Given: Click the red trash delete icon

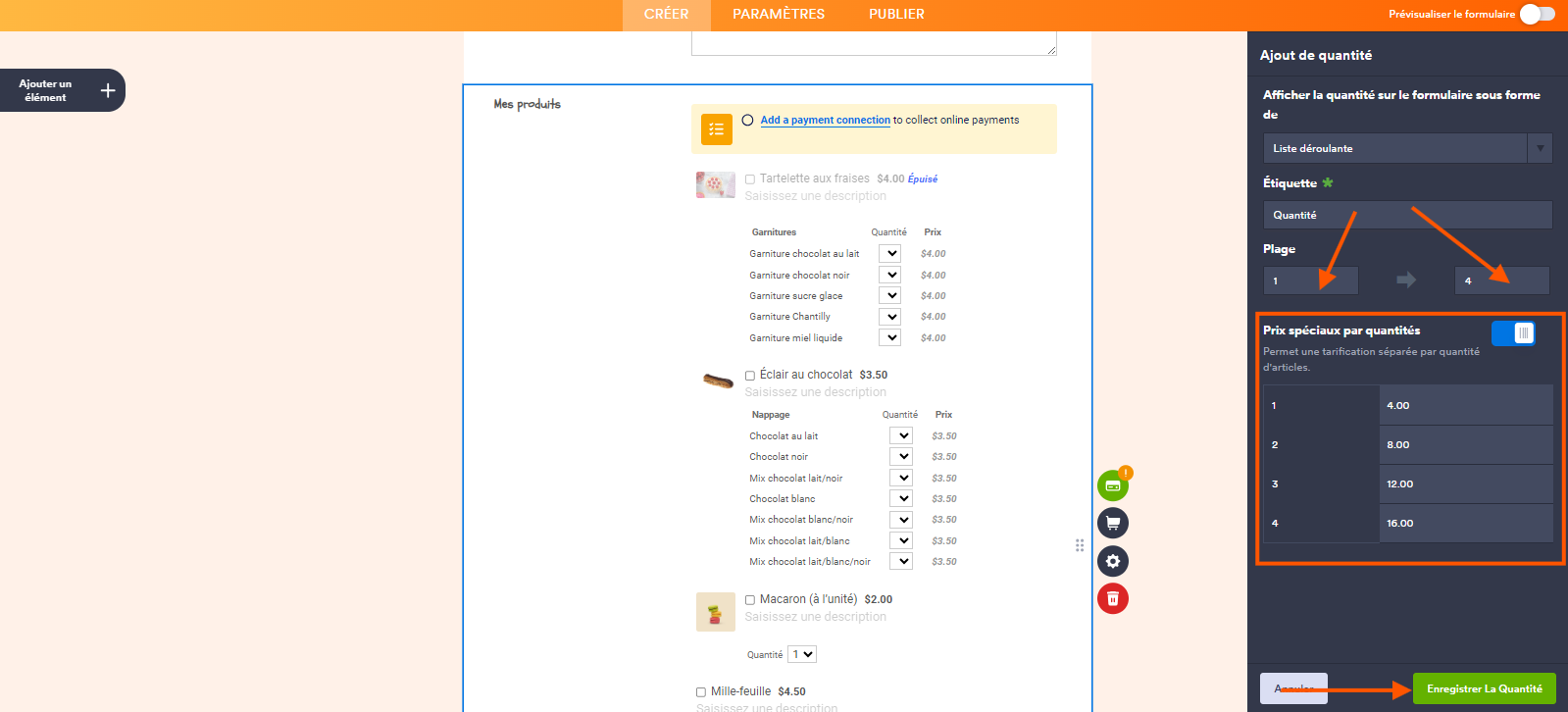Looking at the screenshot, I should pos(1113,598).
